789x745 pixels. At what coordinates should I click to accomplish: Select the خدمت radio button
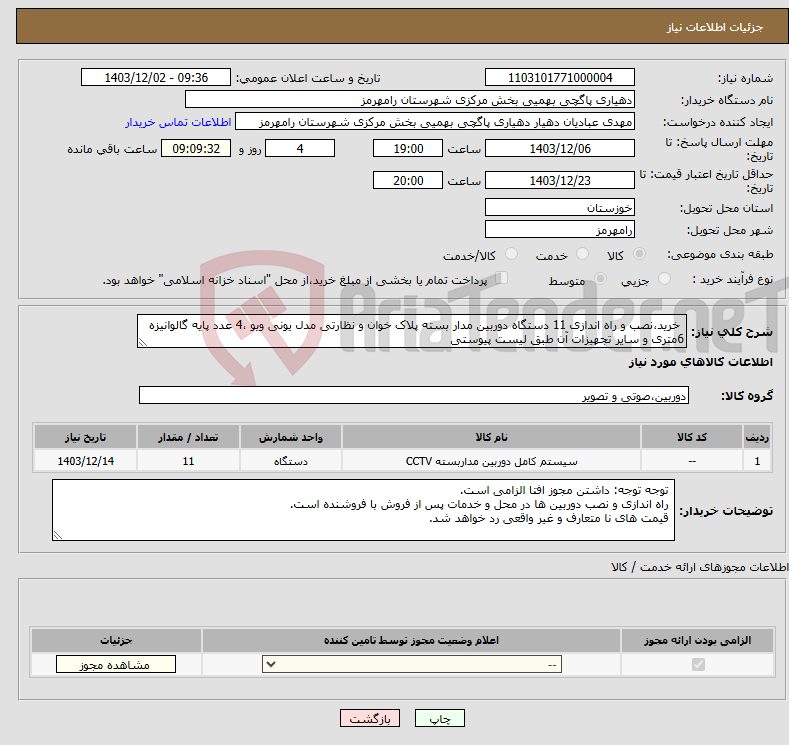click(582, 254)
